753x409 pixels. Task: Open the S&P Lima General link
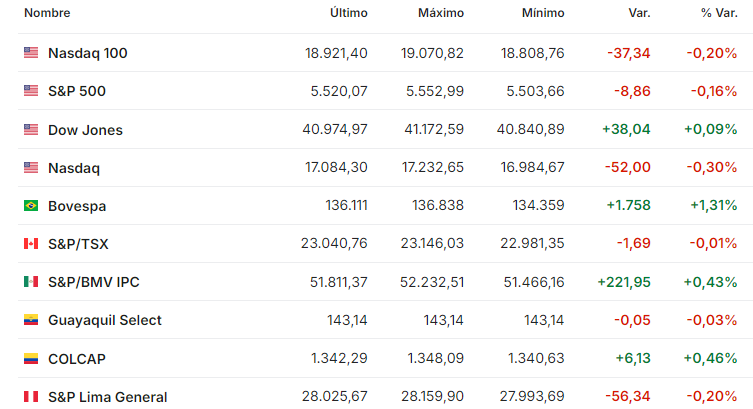(108, 397)
